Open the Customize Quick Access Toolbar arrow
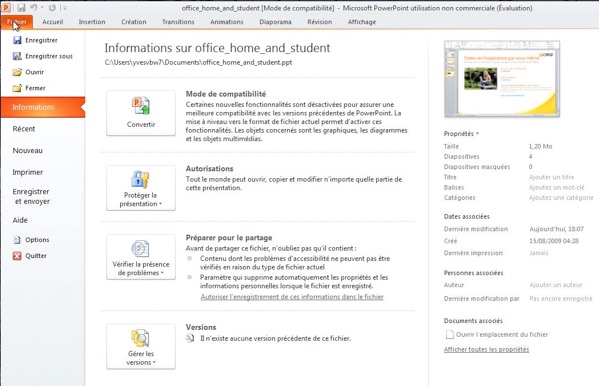Viewport: 599px width, 386px height. [65, 8]
